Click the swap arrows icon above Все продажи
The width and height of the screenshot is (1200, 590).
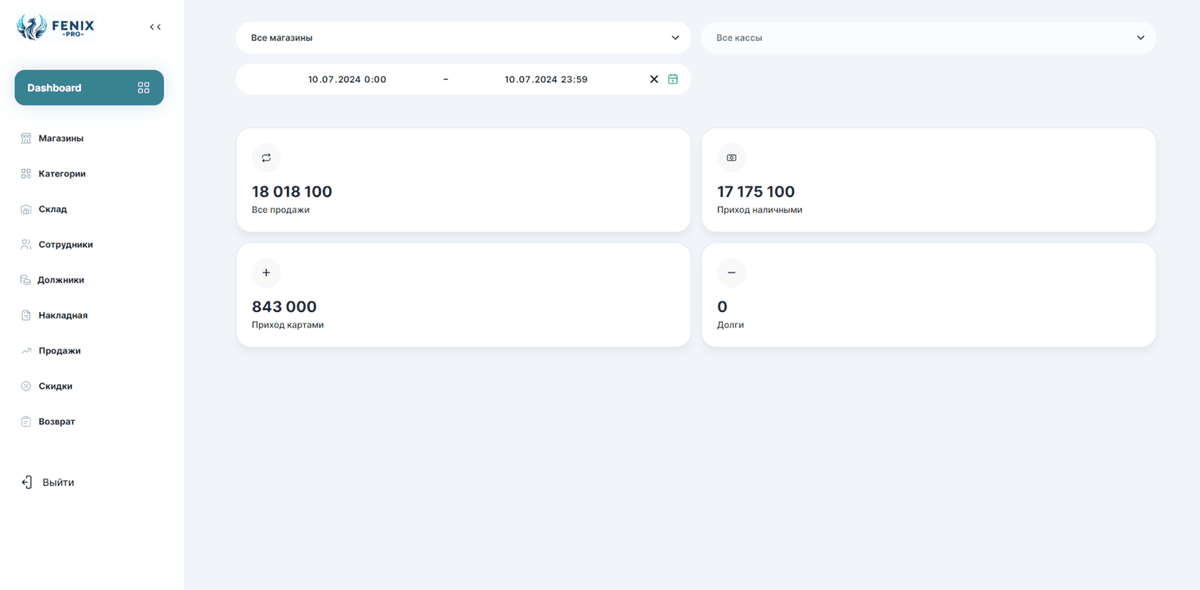click(x=266, y=158)
